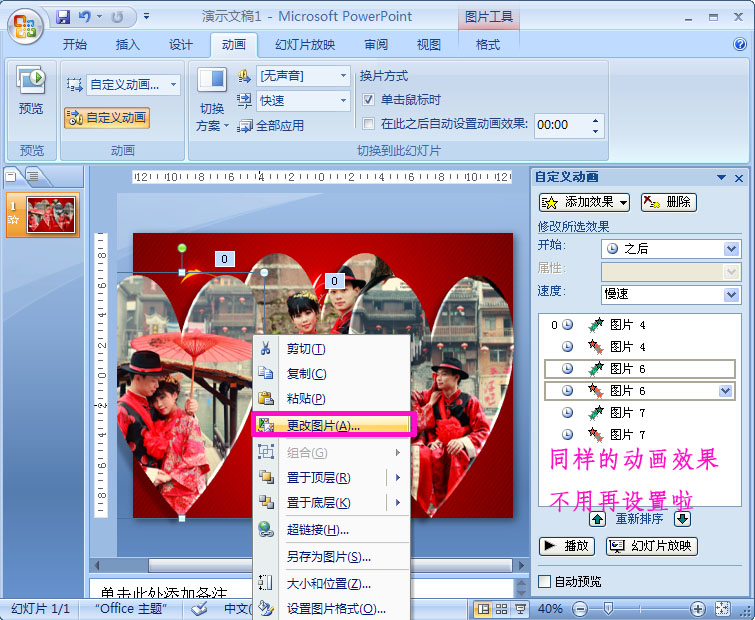755x620 pixels.
Task: Open the 设计 ribbon tab
Action: tap(181, 45)
